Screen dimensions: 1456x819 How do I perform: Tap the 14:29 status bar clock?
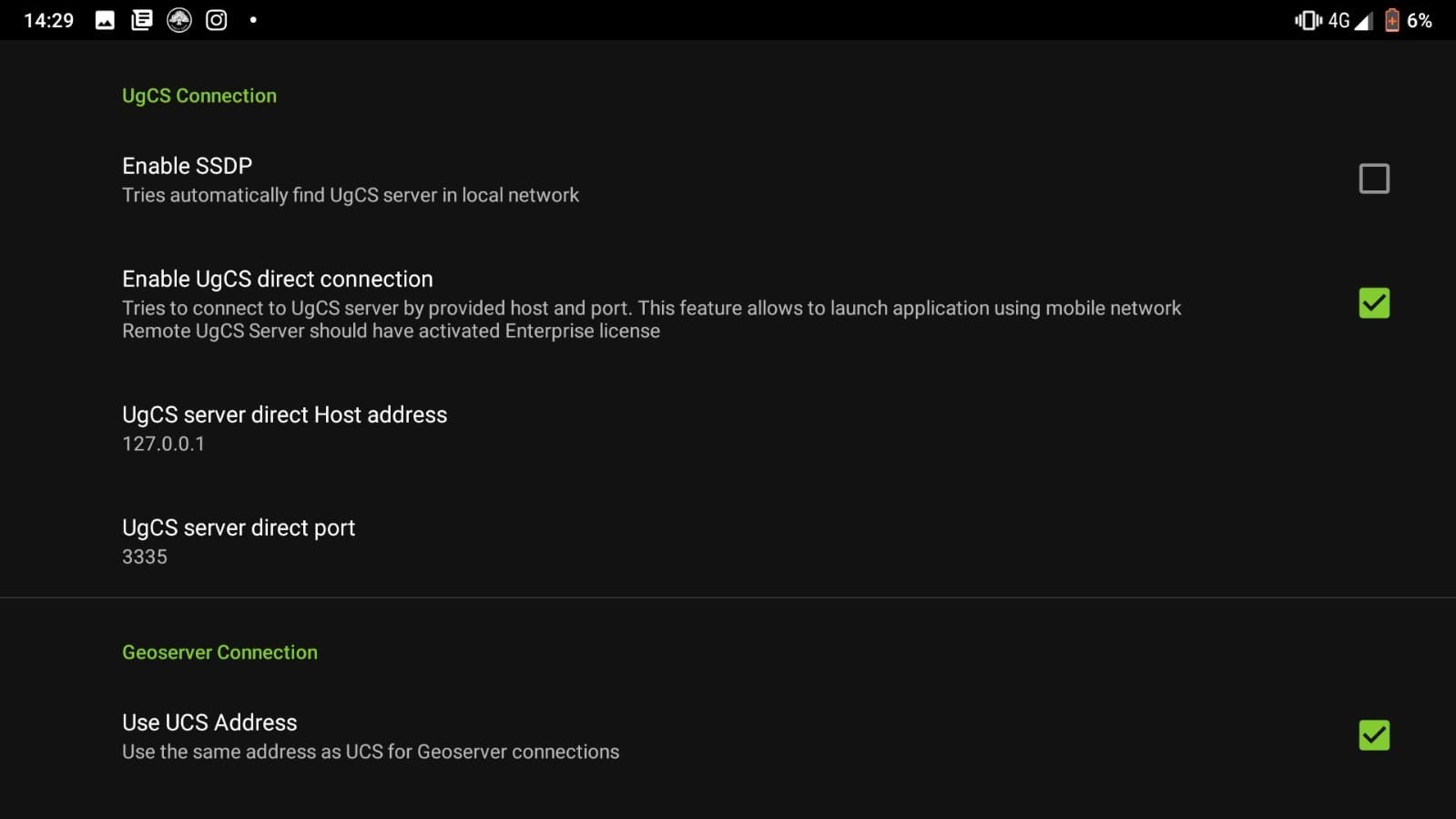(x=48, y=20)
